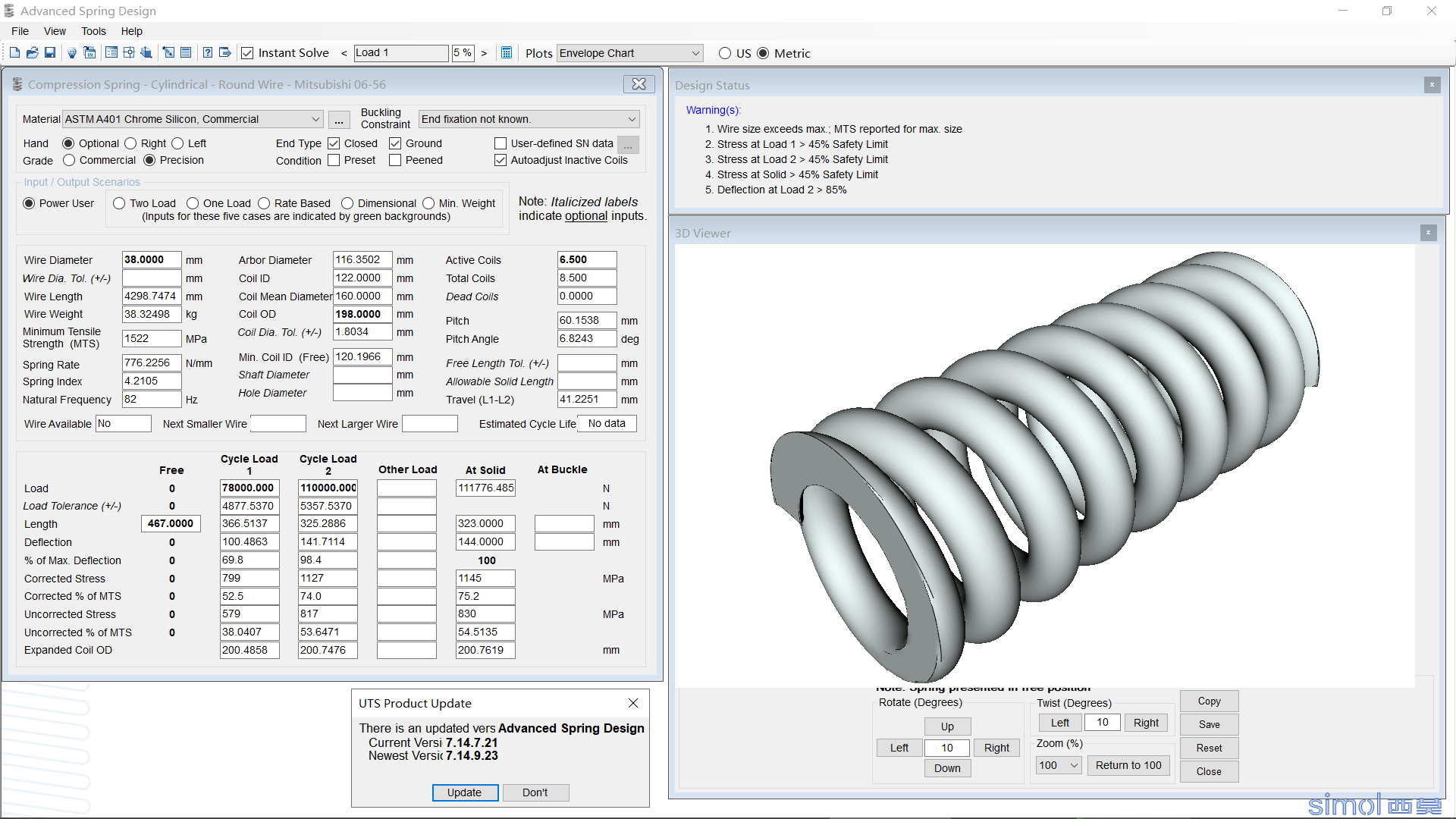The image size is (1456, 819).
Task: Open the Zoom percent dropdown
Action: 1059,765
